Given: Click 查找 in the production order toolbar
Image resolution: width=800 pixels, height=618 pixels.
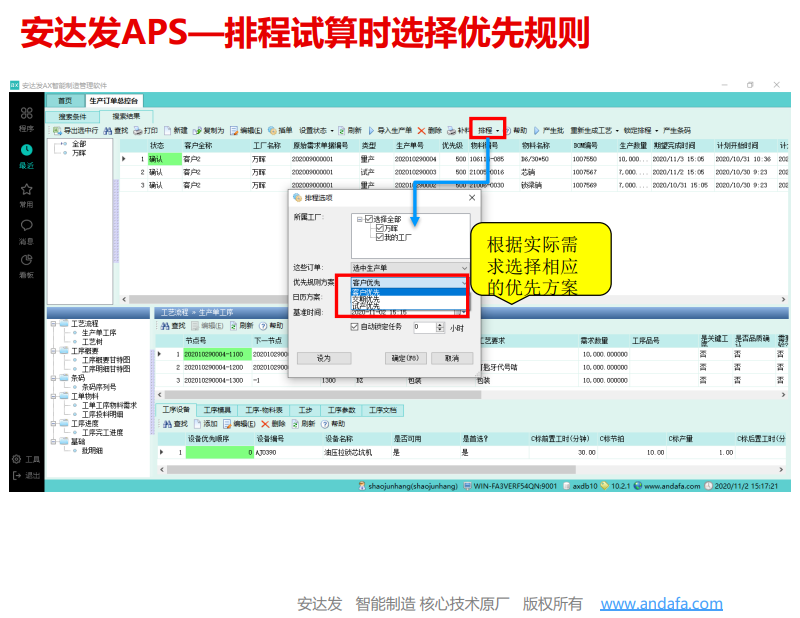Looking at the screenshot, I should click(116, 131).
